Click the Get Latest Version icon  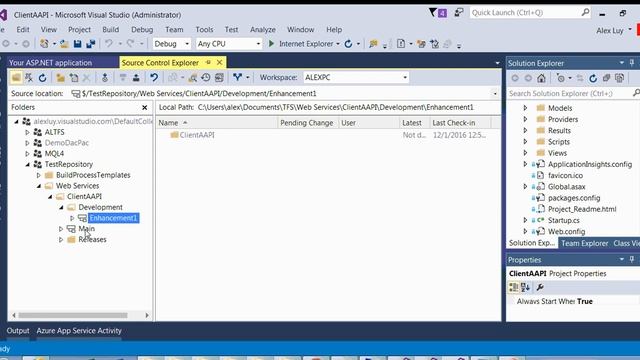pyautogui.click(x=104, y=78)
